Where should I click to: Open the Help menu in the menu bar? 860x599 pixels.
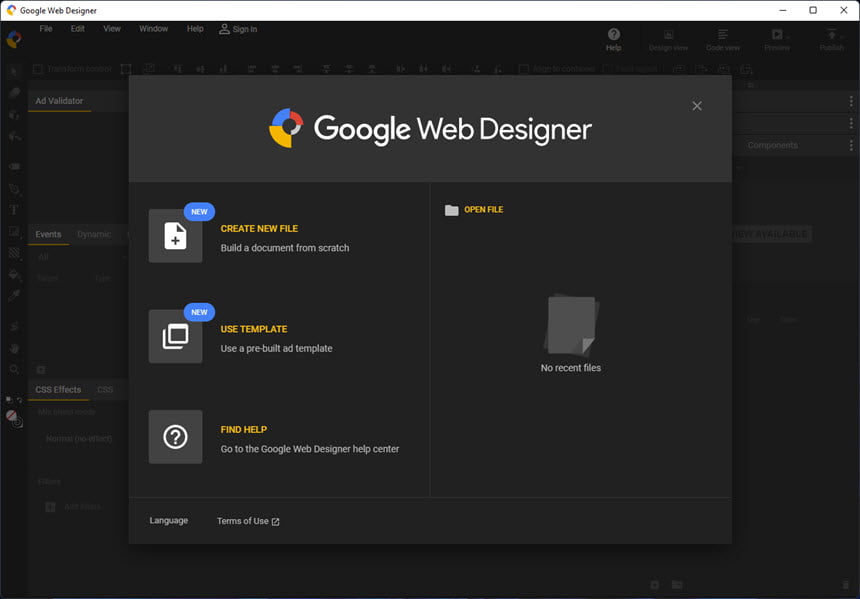(195, 29)
